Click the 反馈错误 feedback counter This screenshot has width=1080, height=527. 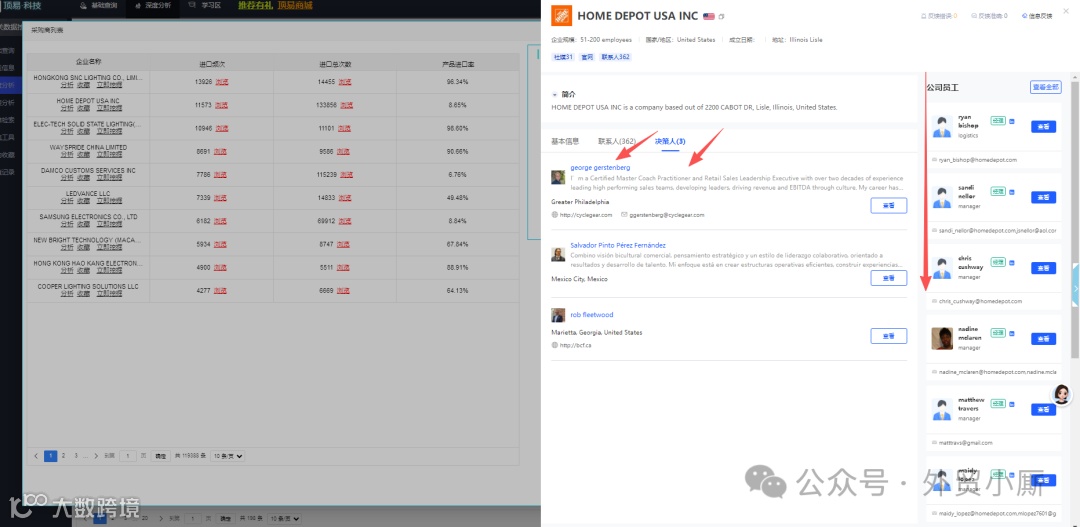[939, 16]
